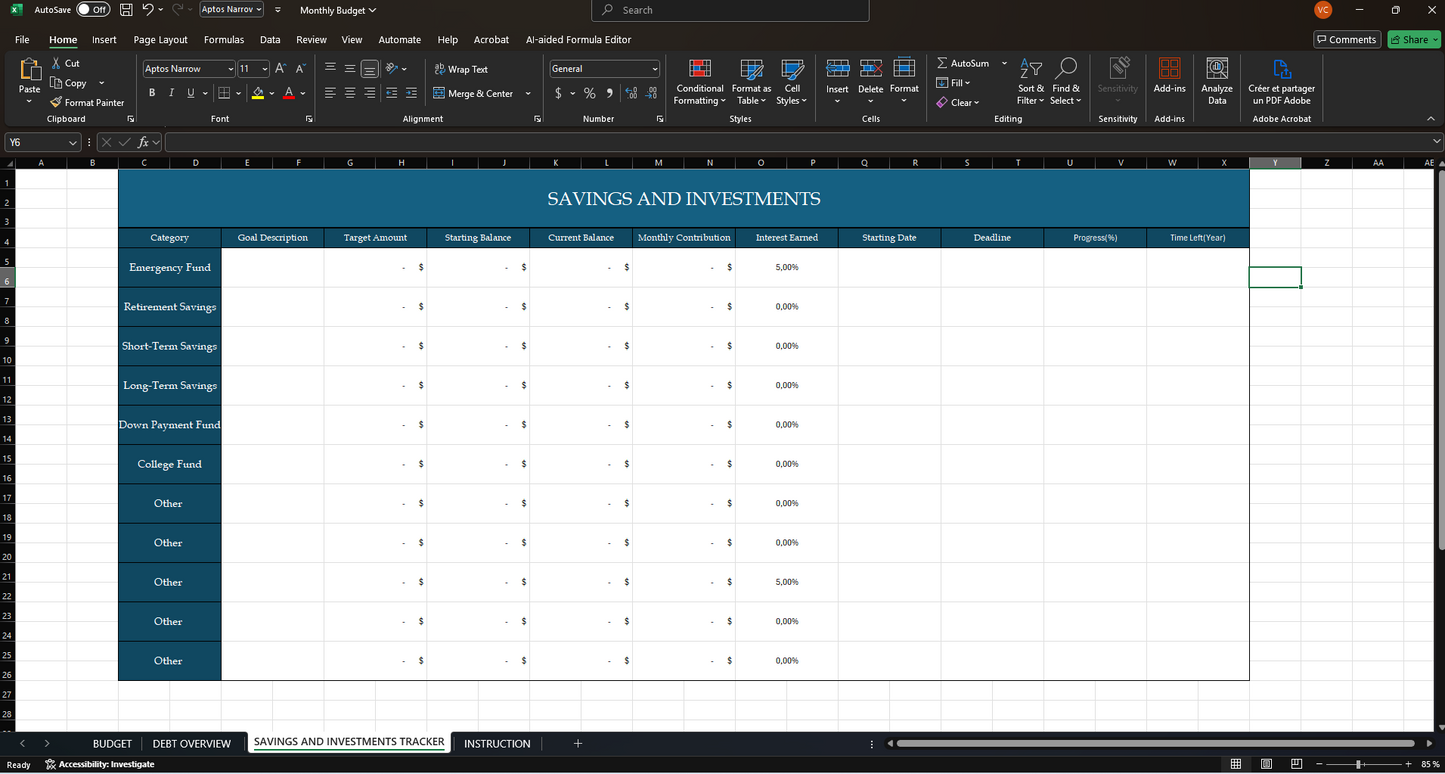The image size is (1445, 774).
Task: Expand the Format as Table menu
Action: [751, 82]
